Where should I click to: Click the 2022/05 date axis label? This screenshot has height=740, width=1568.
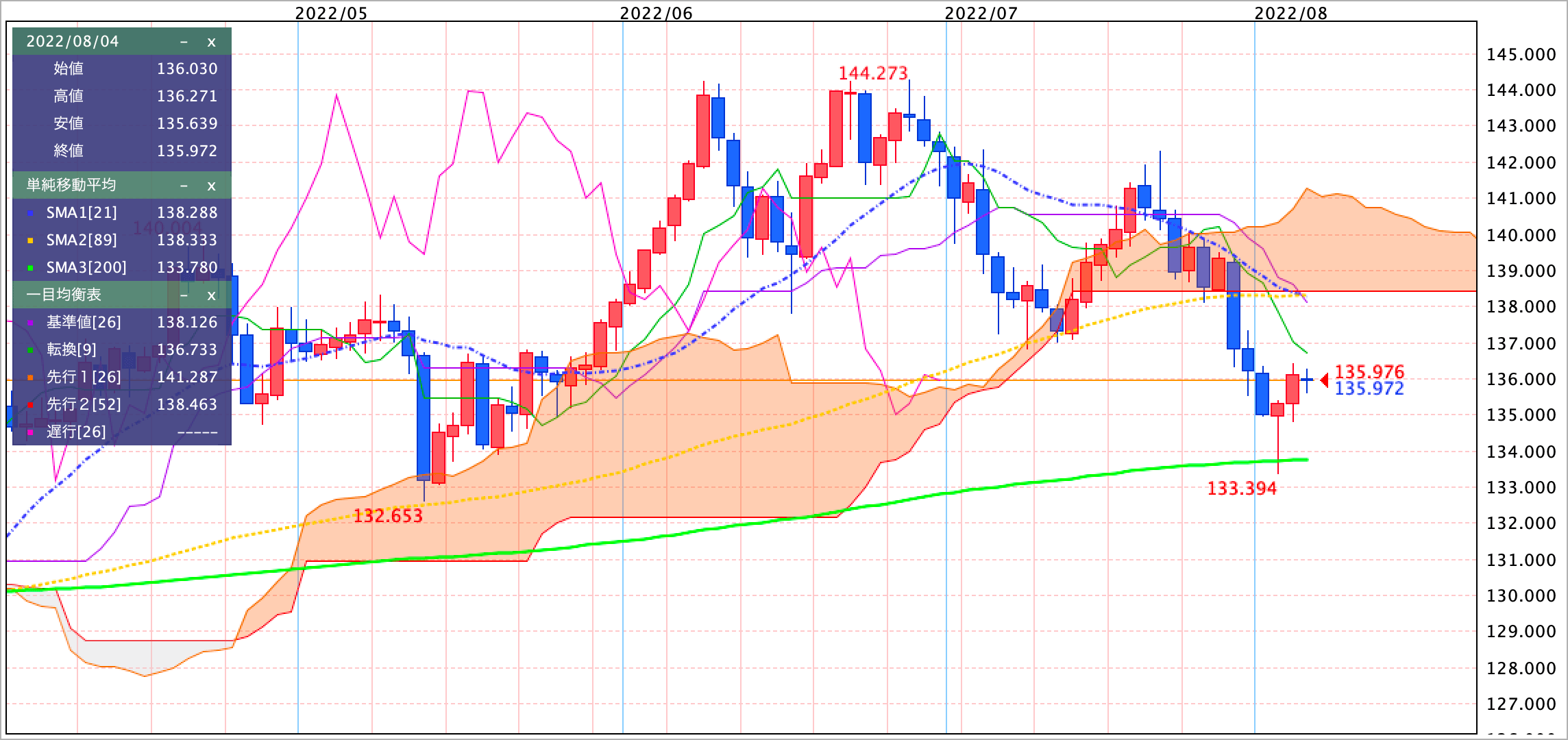pyautogui.click(x=332, y=13)
